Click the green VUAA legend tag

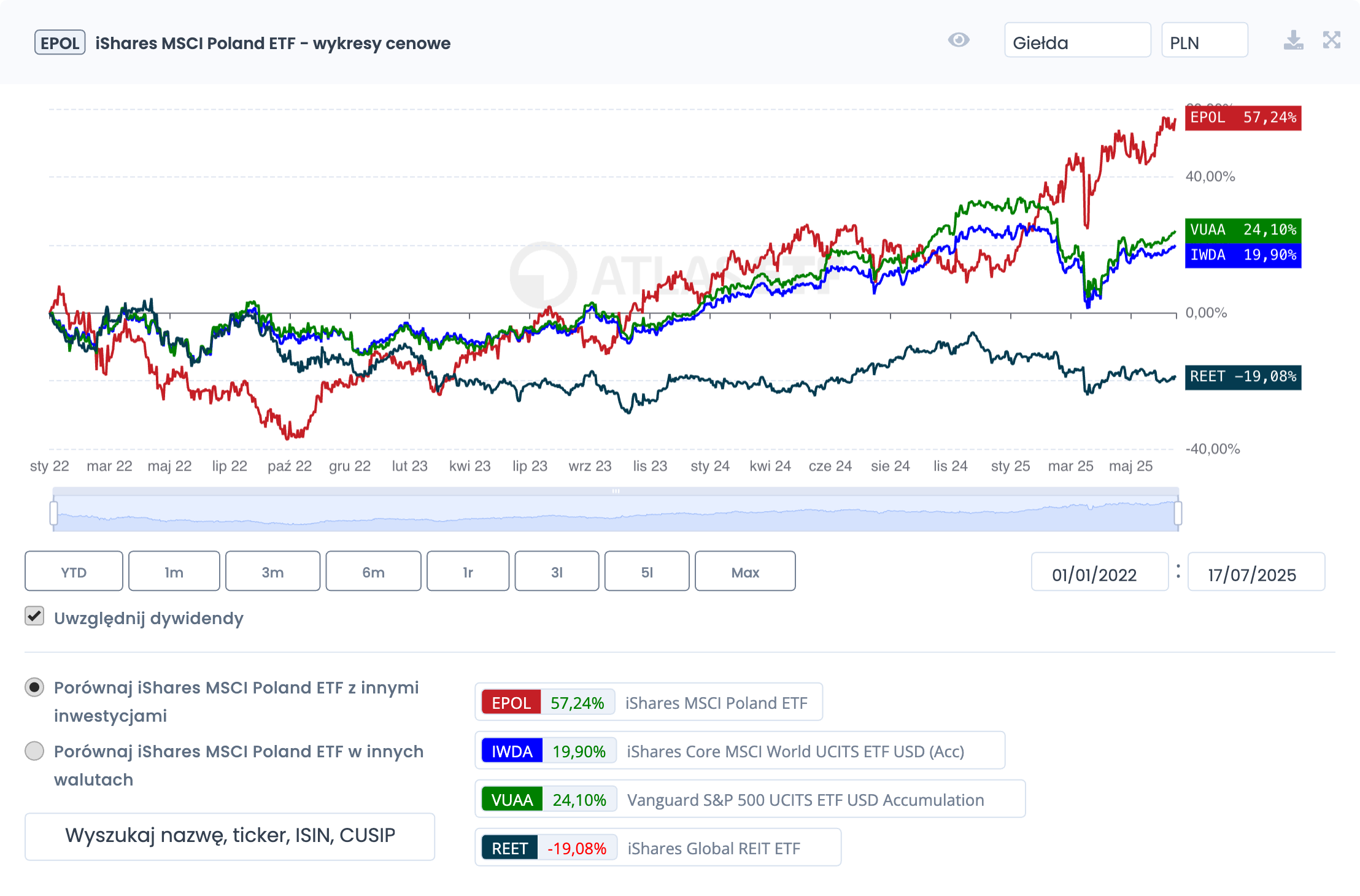pyautogui.click(x=512, y=800)
